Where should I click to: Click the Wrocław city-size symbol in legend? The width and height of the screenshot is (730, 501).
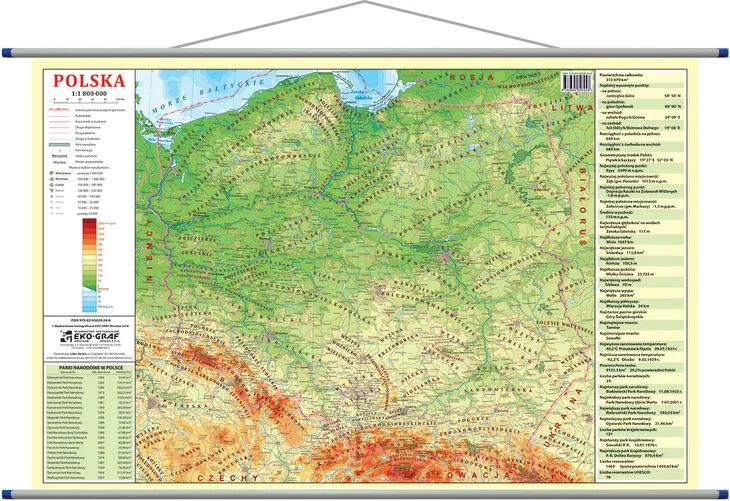pos(51,179)
